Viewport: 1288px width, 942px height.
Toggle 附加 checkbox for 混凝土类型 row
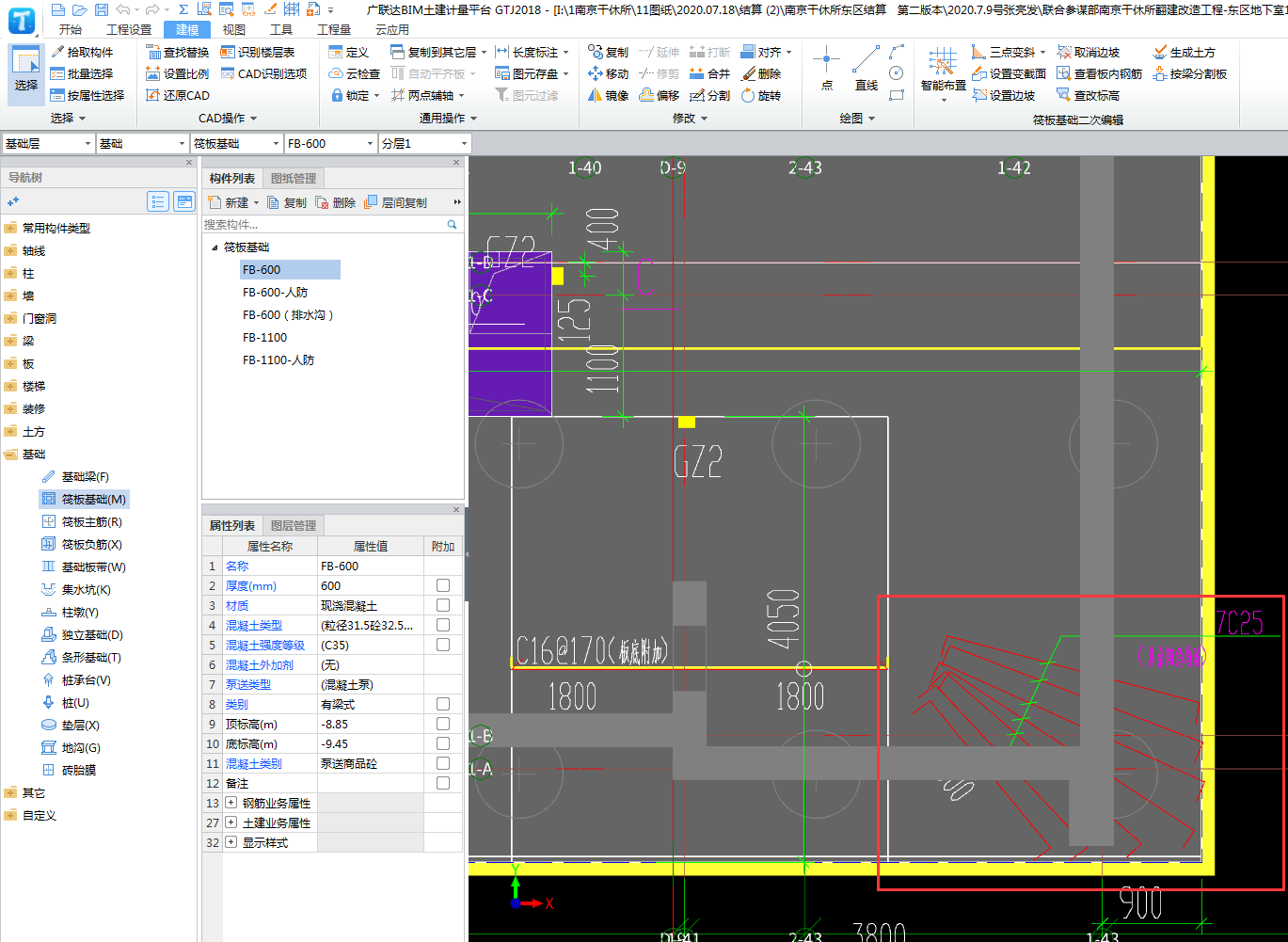tap(443, 625)
